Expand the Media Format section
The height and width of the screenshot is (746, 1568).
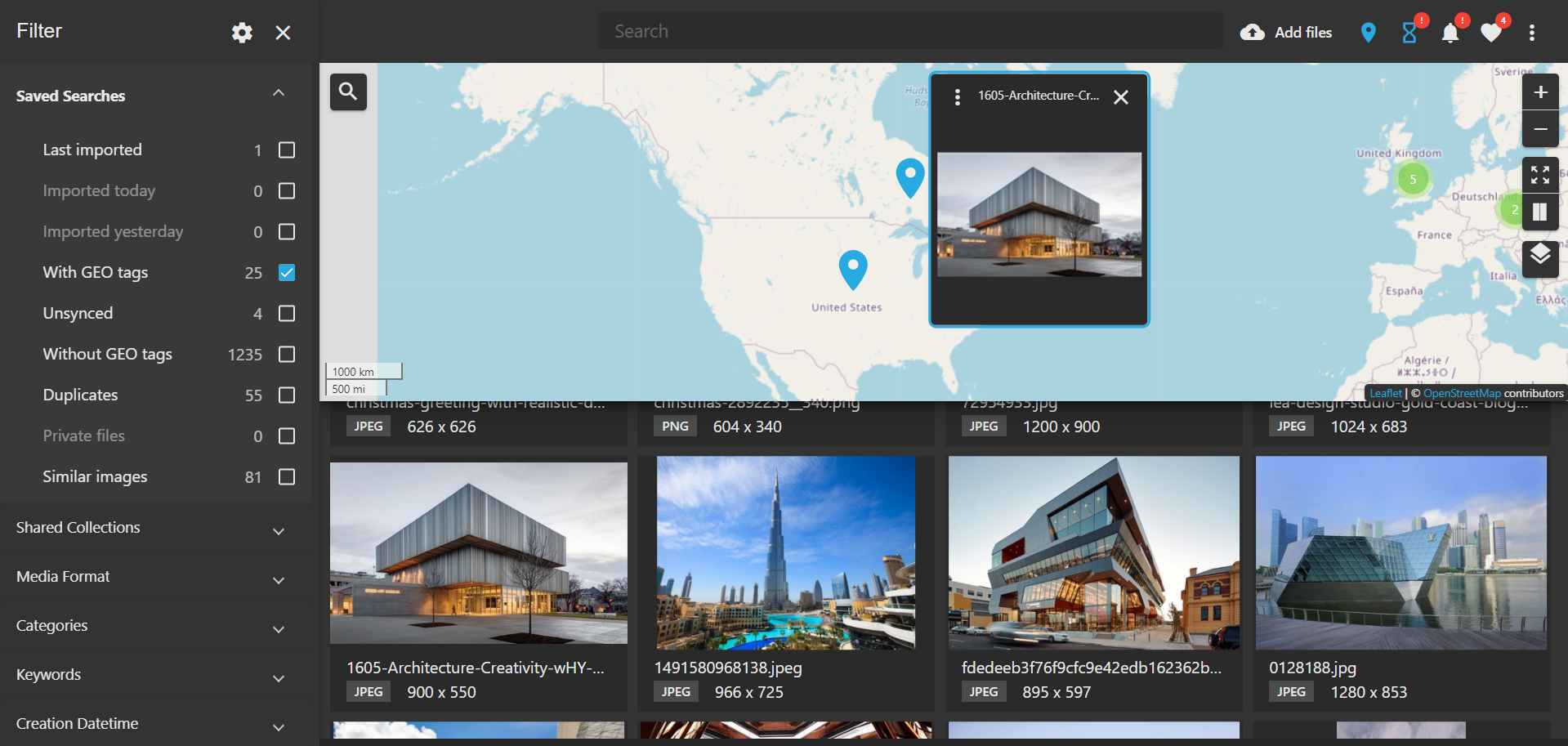[x=279, y=580]
